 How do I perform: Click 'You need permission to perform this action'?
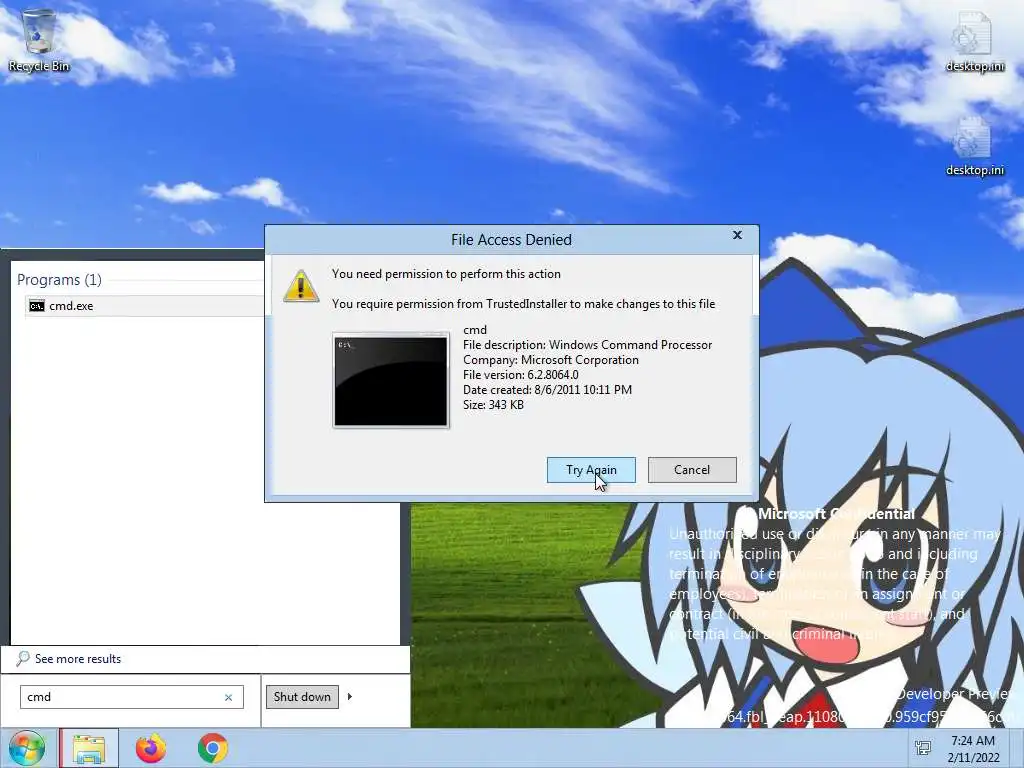pos(446,274)
